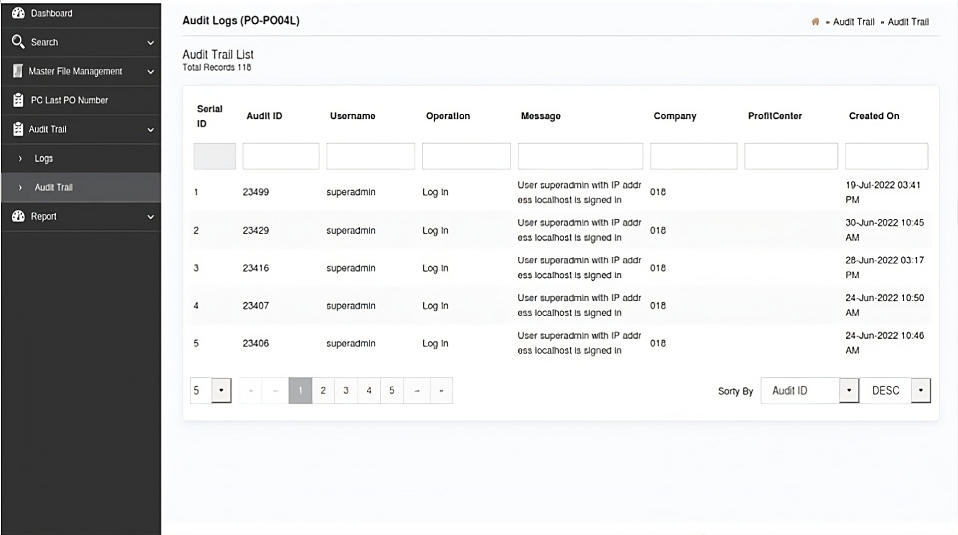Expand the Report menu chevron
This screenshot has width=958, height=535.
pos(150,217)
